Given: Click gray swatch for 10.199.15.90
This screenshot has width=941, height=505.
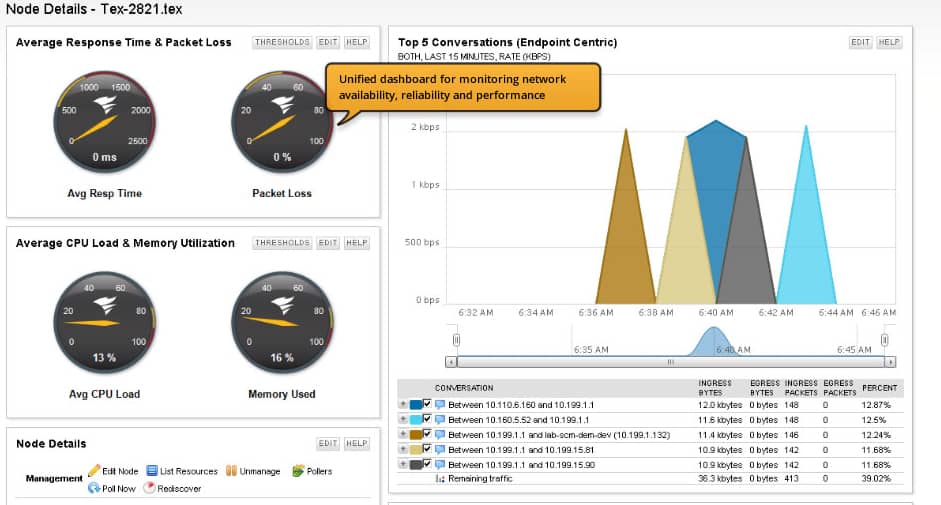Looking at the screenshot, I should [416, 465].
